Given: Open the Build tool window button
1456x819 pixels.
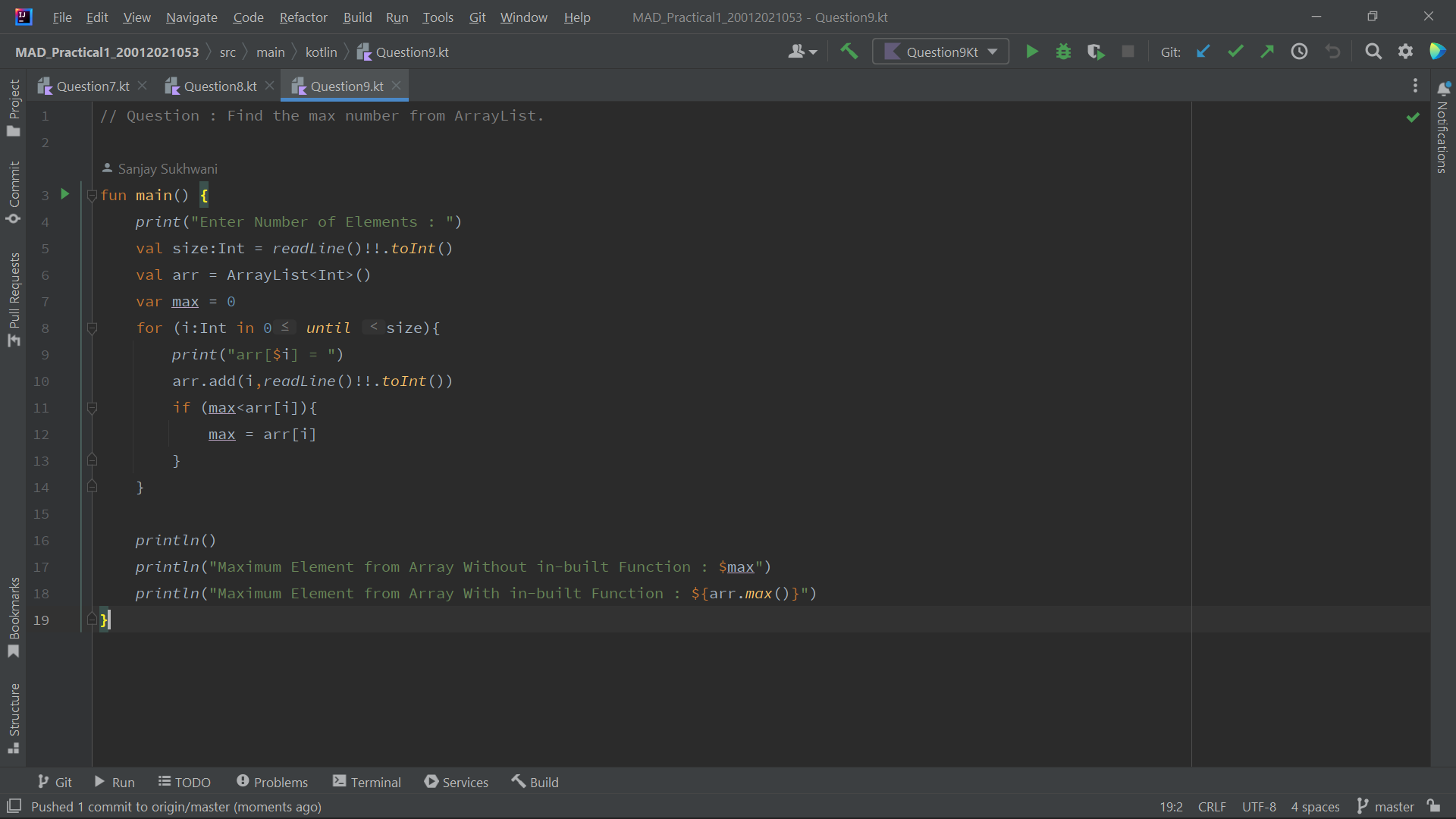Looking at the screenshot, I should (535, 782).
